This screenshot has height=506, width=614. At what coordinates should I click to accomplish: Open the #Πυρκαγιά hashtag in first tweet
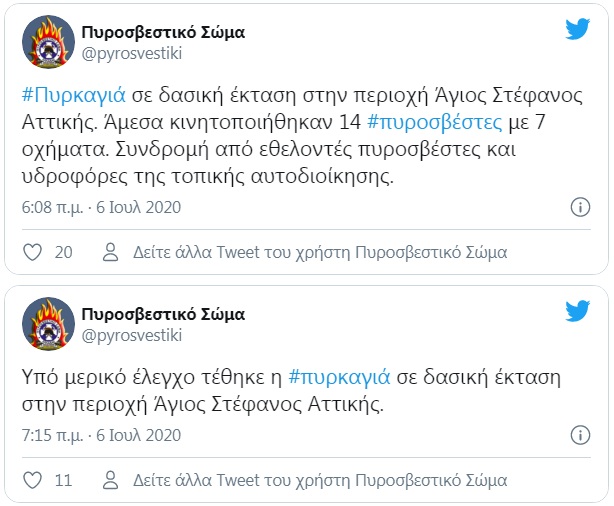tap(74, 95)
